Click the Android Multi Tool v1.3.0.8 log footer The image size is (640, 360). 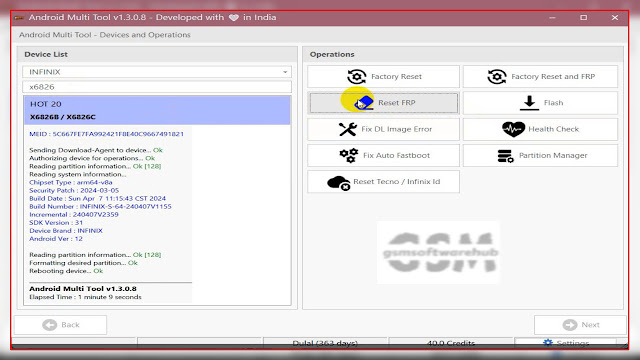(x=83, y=289)
